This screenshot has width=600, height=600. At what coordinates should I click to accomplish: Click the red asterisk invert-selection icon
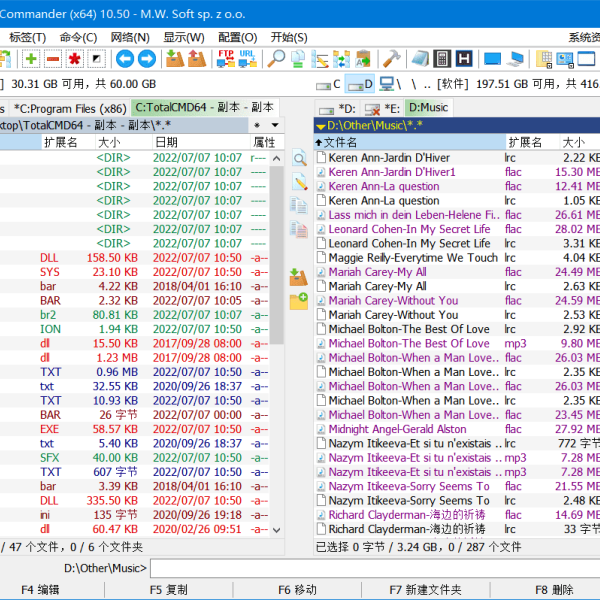point(75,59)
